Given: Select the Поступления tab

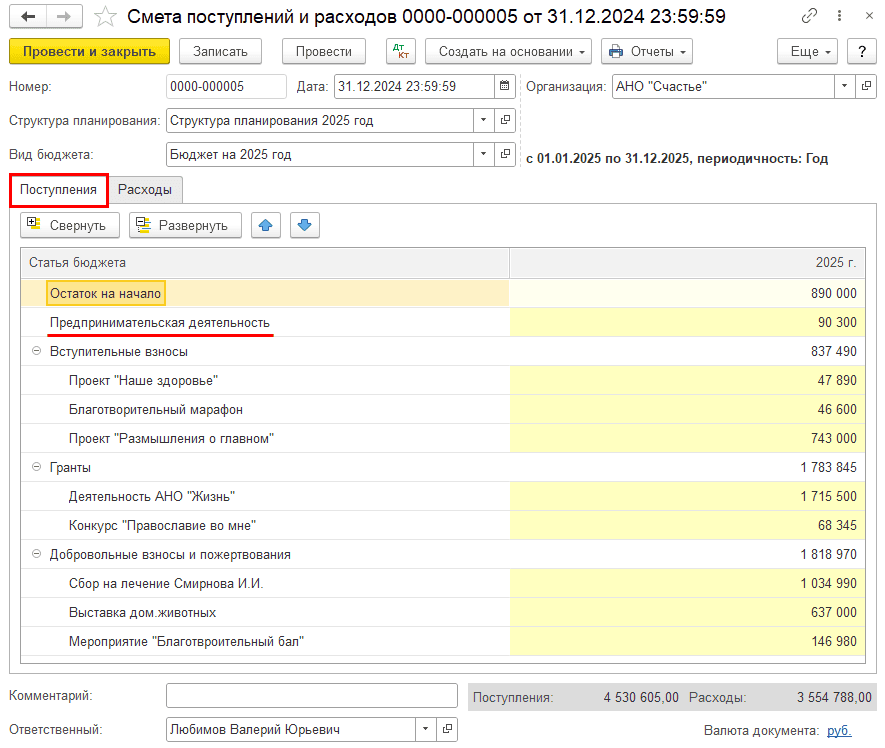Looking at the screenshot, I should pyautogui.click(x=59, y=190).
